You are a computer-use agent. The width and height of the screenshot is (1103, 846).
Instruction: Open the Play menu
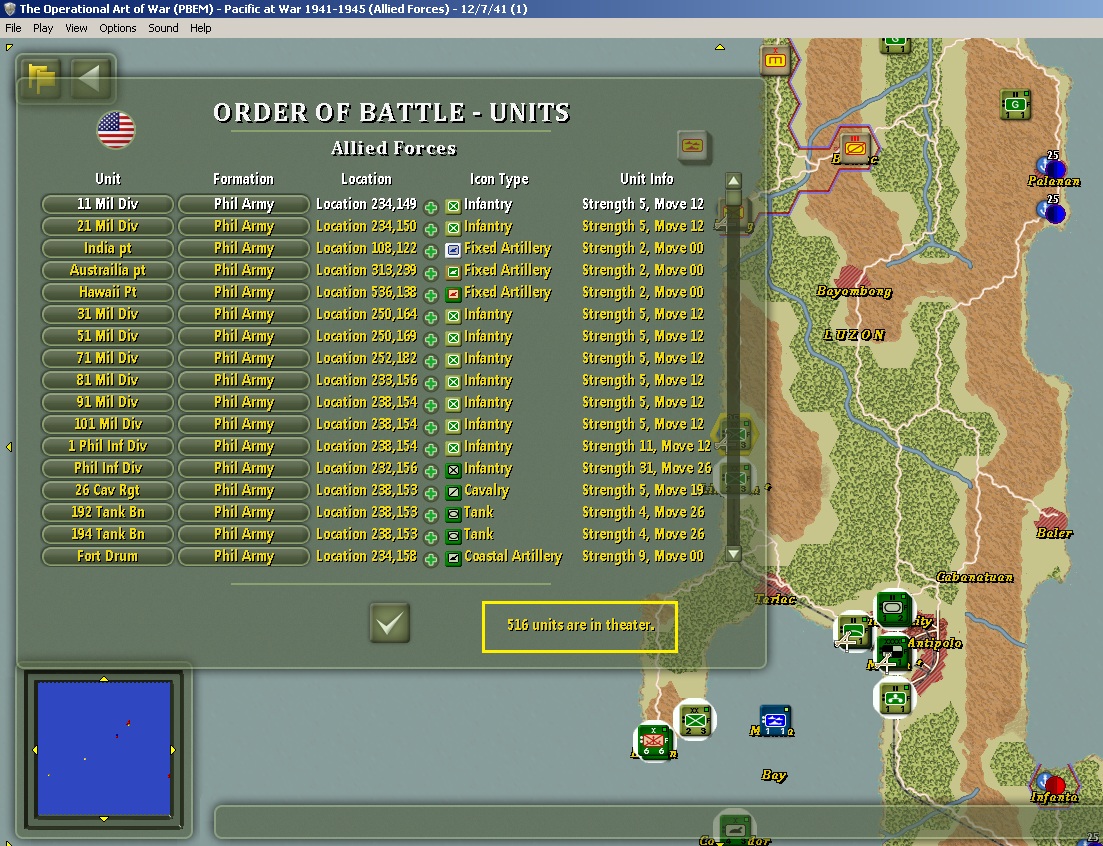click(x=42, y=28)
